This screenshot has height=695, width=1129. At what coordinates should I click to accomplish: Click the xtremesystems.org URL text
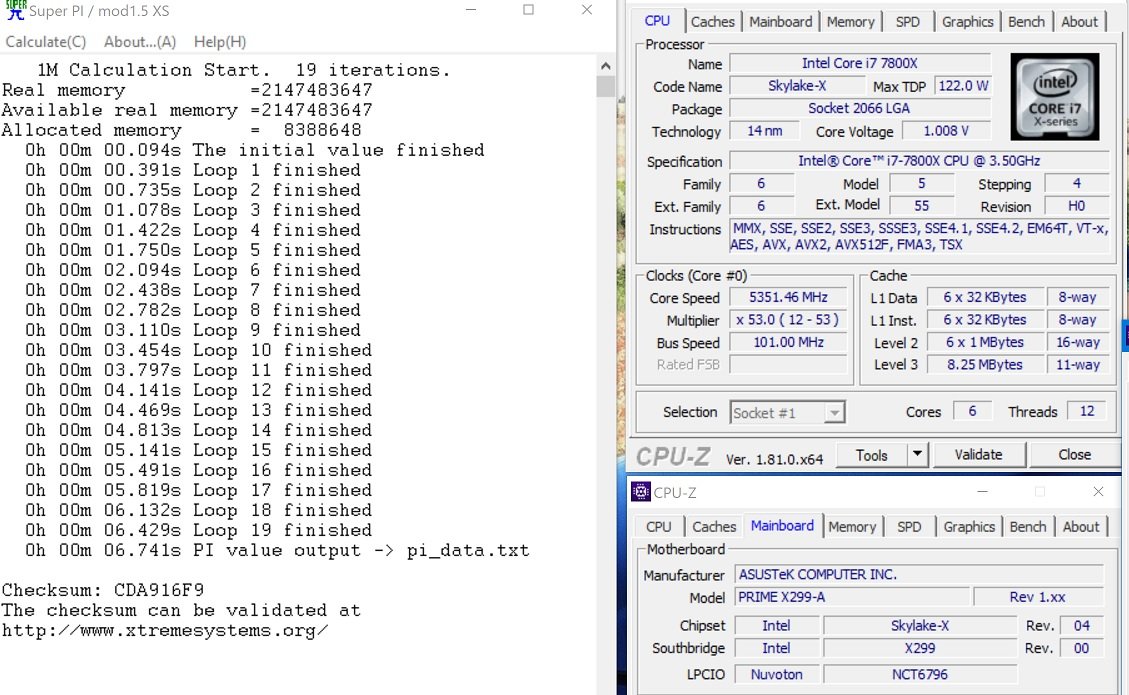(165, 631)
